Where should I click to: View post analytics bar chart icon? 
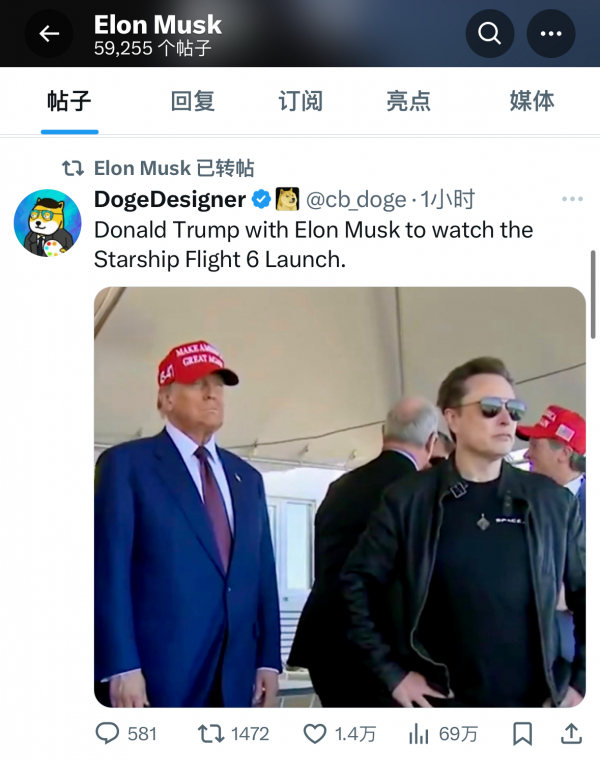(x=419, y=734)
